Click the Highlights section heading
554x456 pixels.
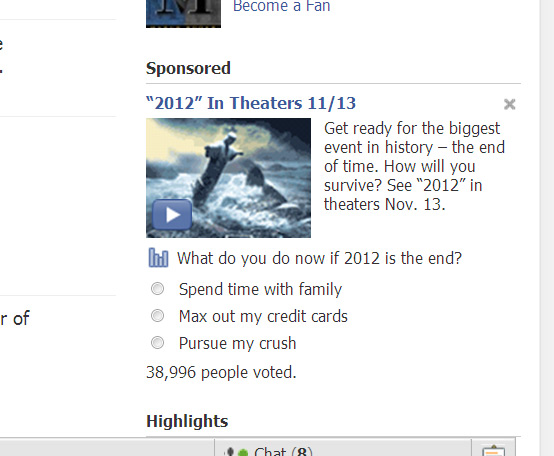point(187,421)
